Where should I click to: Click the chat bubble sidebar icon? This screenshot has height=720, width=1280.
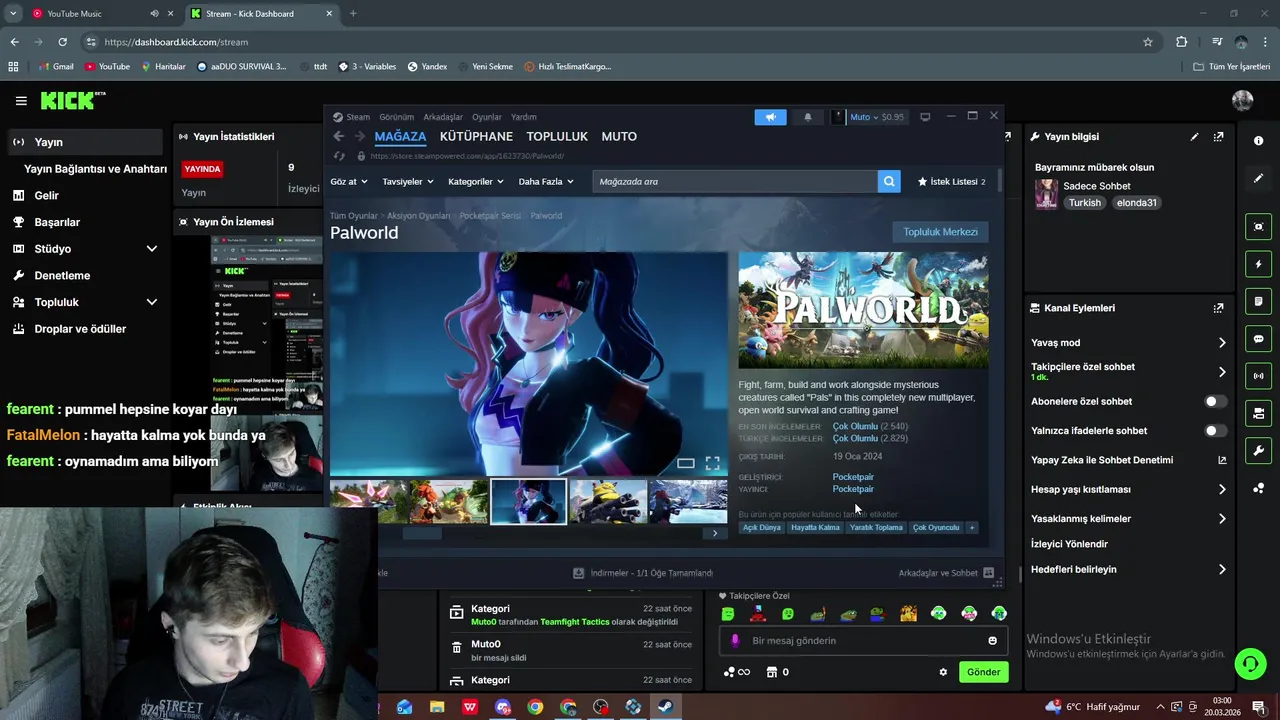tap(1258, 339)
